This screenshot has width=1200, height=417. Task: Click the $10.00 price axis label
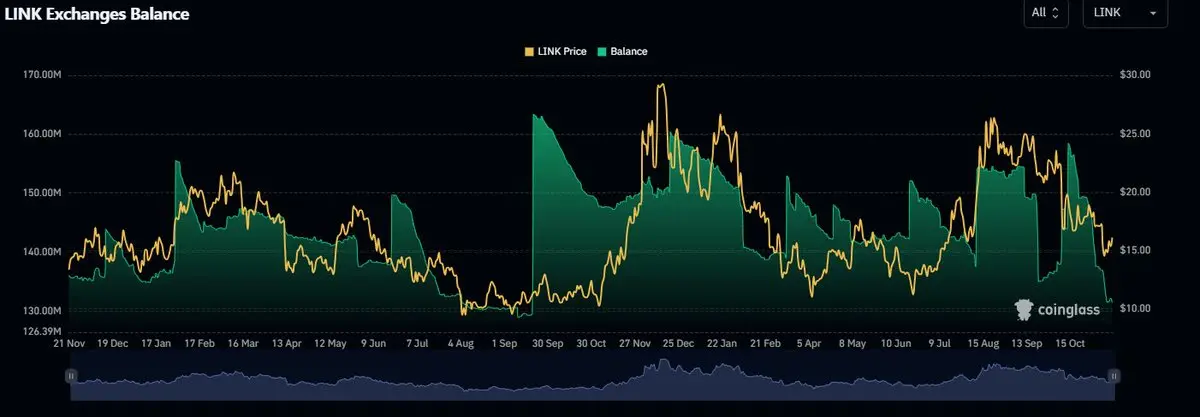coord(1135,308)
